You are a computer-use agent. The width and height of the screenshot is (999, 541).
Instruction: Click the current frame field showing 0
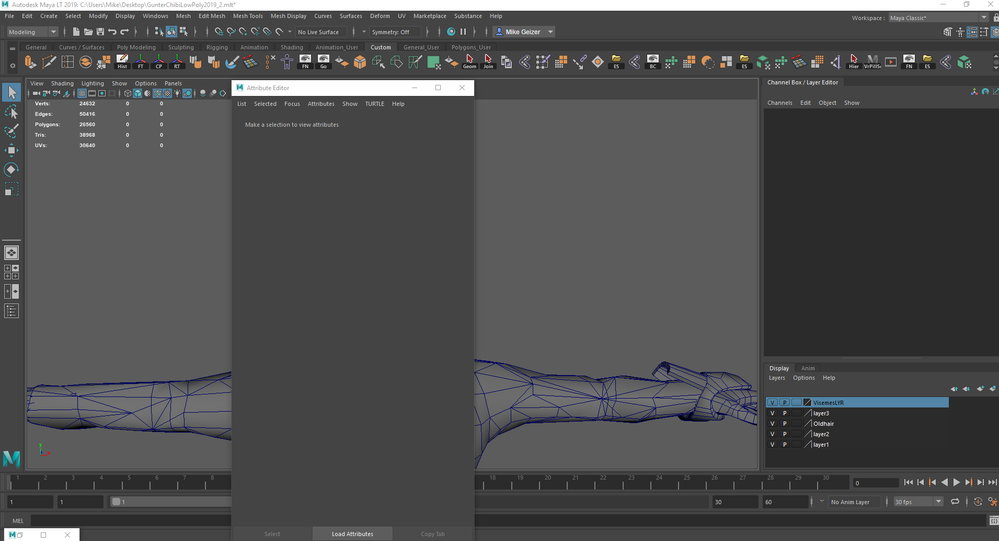[875, 483]
